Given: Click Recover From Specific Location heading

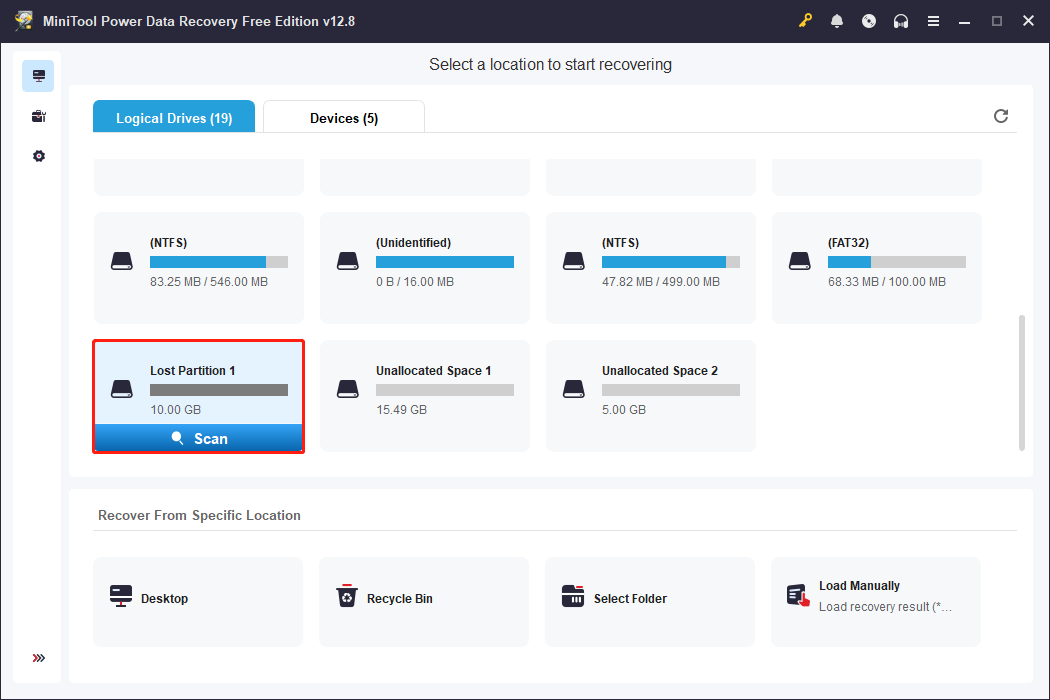Looking at the screenshot, I should pos(200,515).
